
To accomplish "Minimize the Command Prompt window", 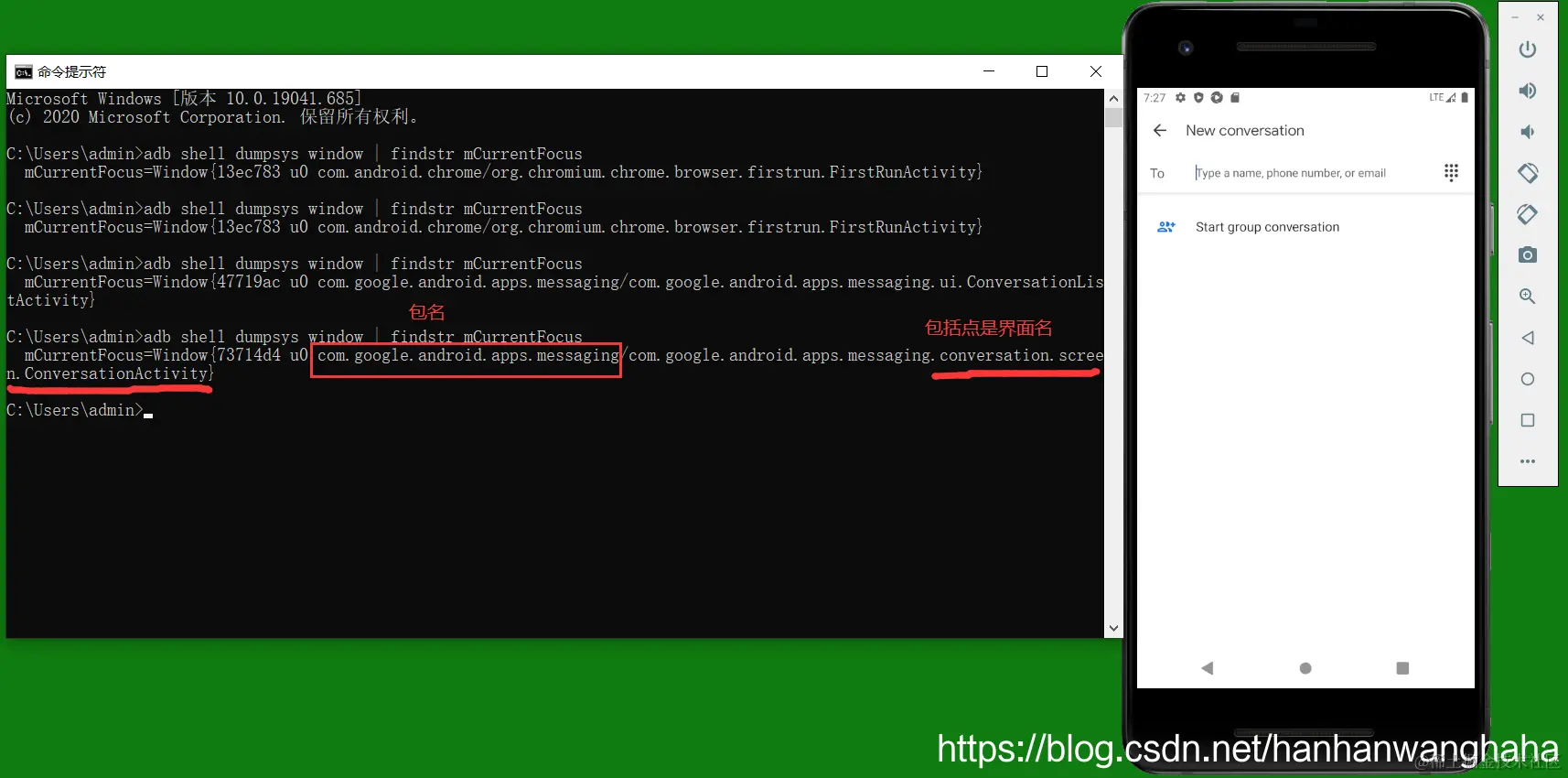I will [989, 71].
